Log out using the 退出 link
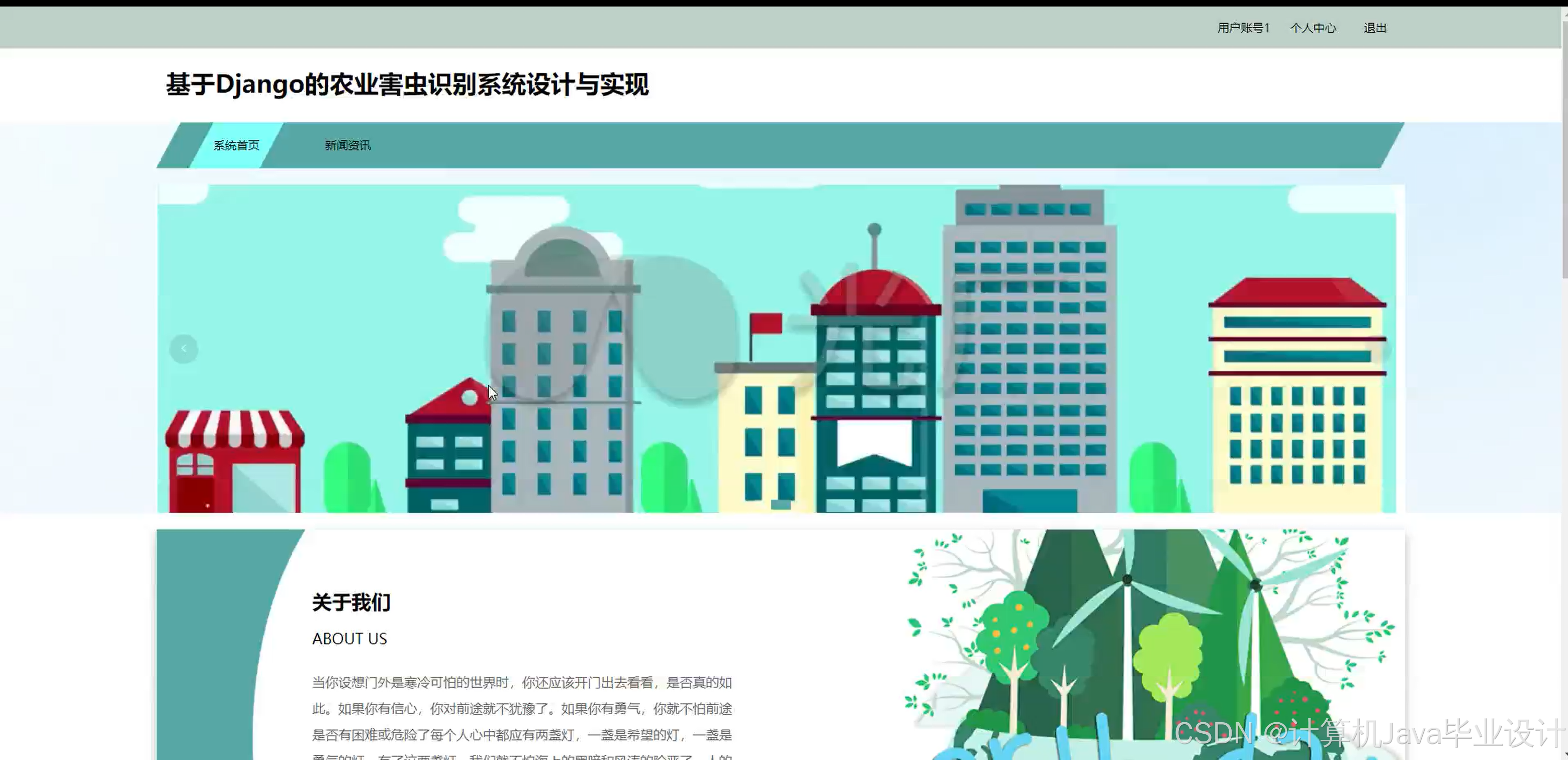1568x760 pixels. tap(1375, 28)
